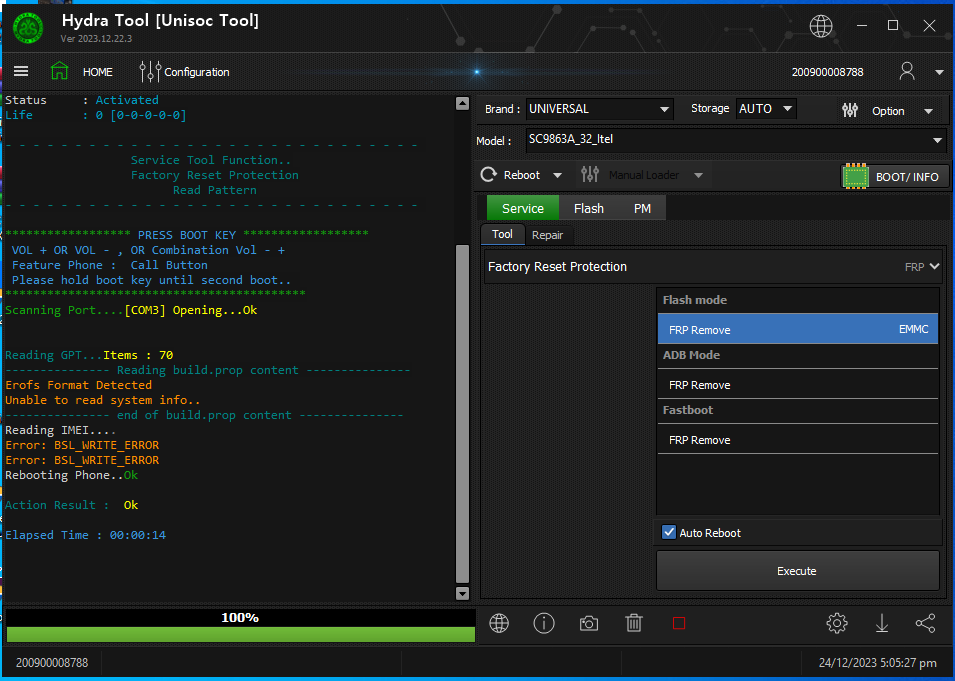Open the Model SC9863A_32_Itel dropdown
This screenshot has width=955, height=681.
tap(736, 139)
